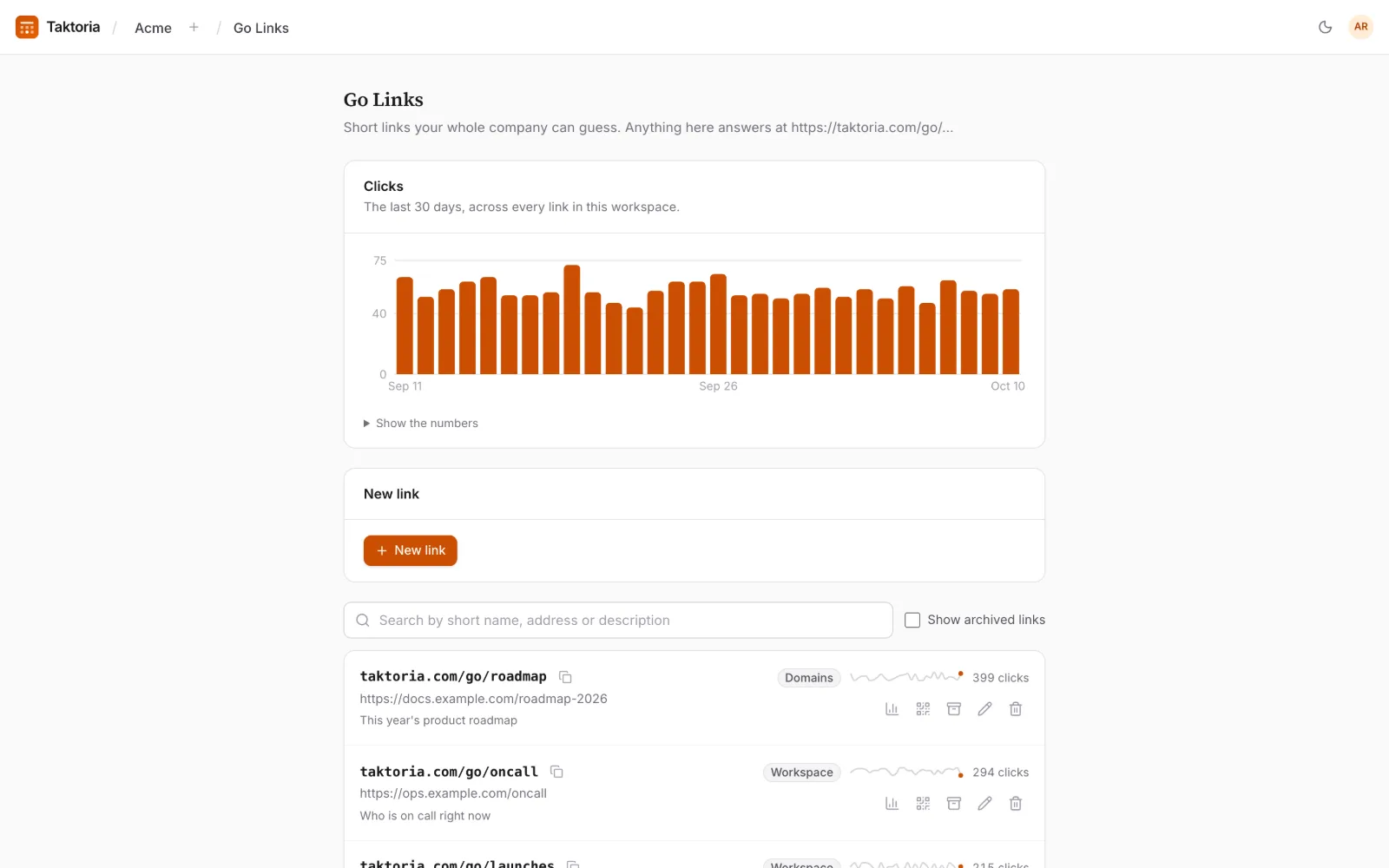
Task: Focus the search by short name field
Action: pos(618,621)
